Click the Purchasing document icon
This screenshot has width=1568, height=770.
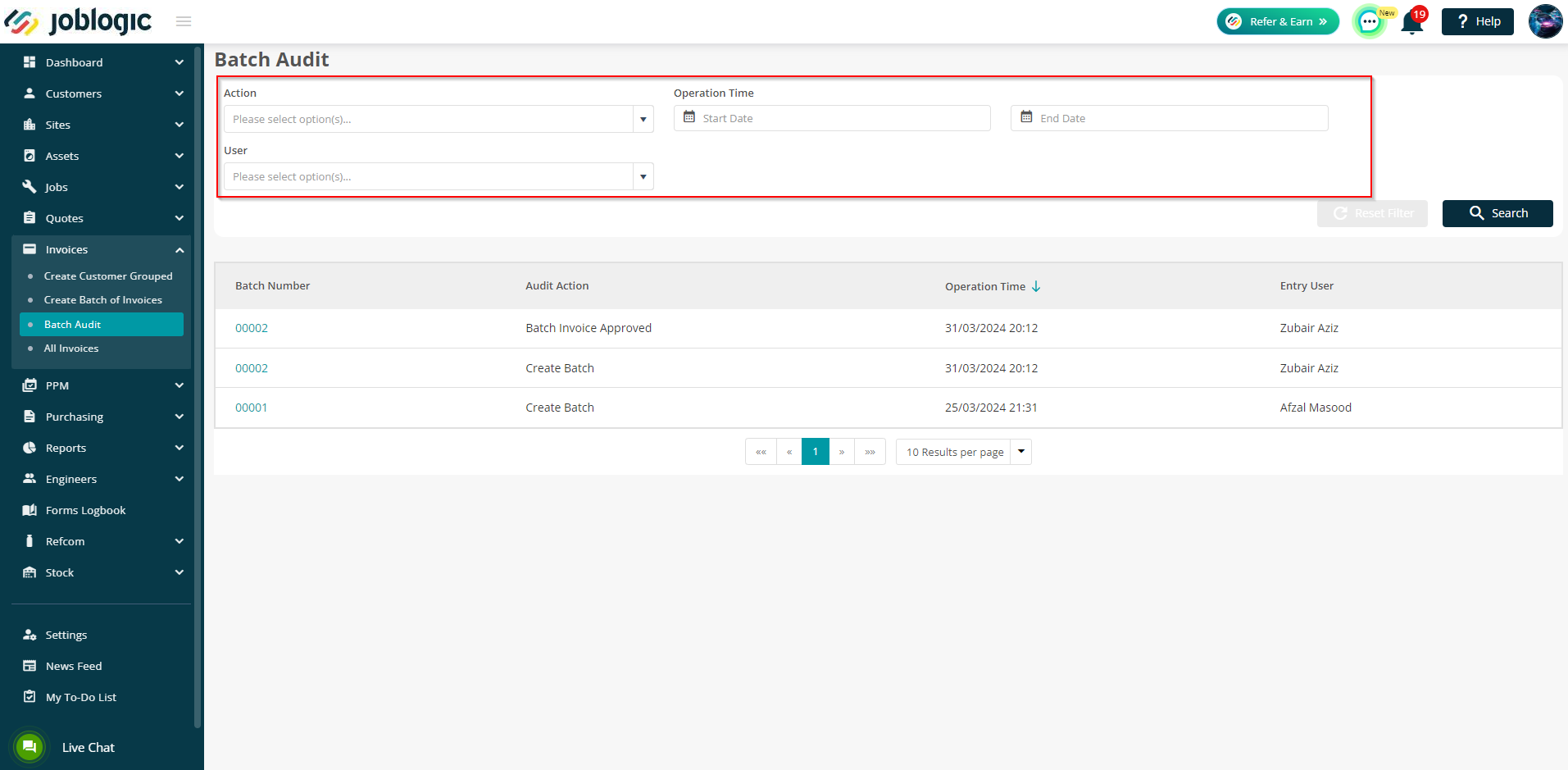(30, 417)
